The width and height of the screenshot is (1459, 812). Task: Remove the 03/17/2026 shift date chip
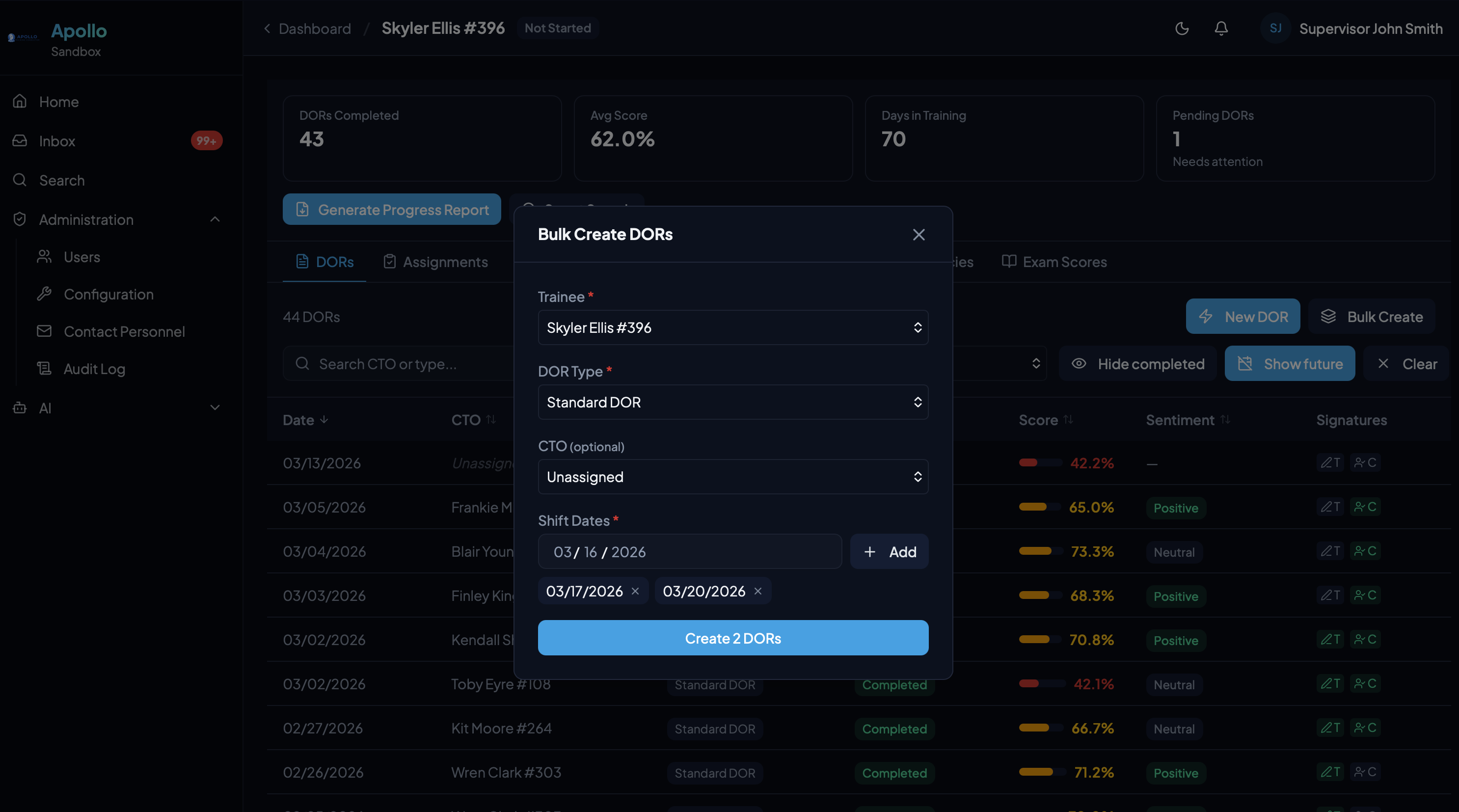(x=635, y=591)
